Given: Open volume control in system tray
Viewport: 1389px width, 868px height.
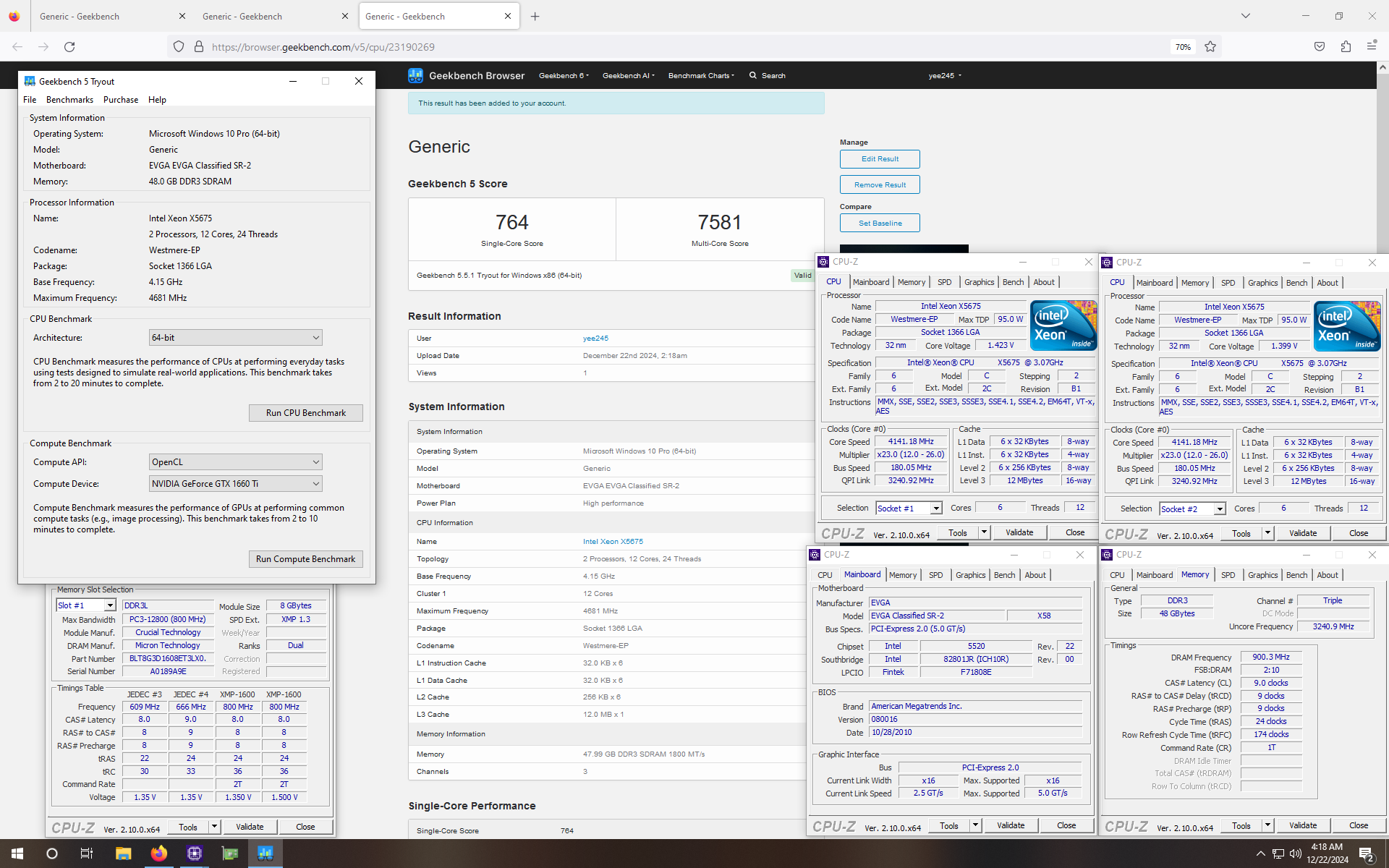Looking at the screenshot, I should (1296, 854).
